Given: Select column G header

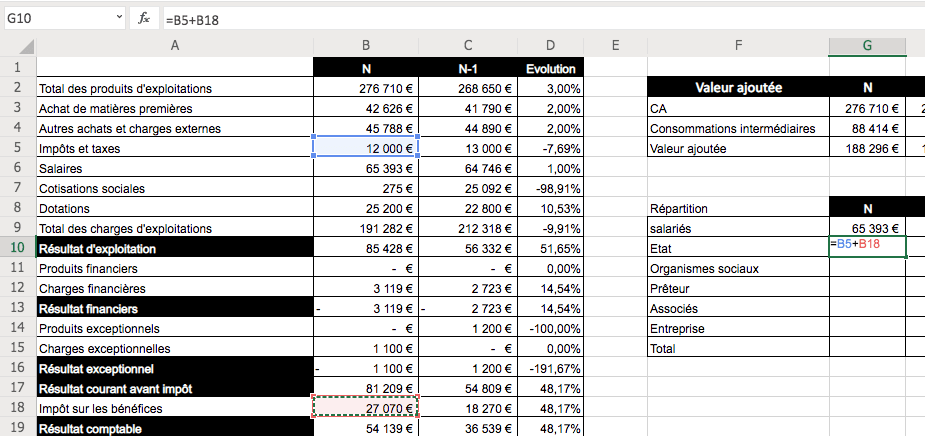Looking at the screenshot, I should pyautogui.click(x=867, y=46).
